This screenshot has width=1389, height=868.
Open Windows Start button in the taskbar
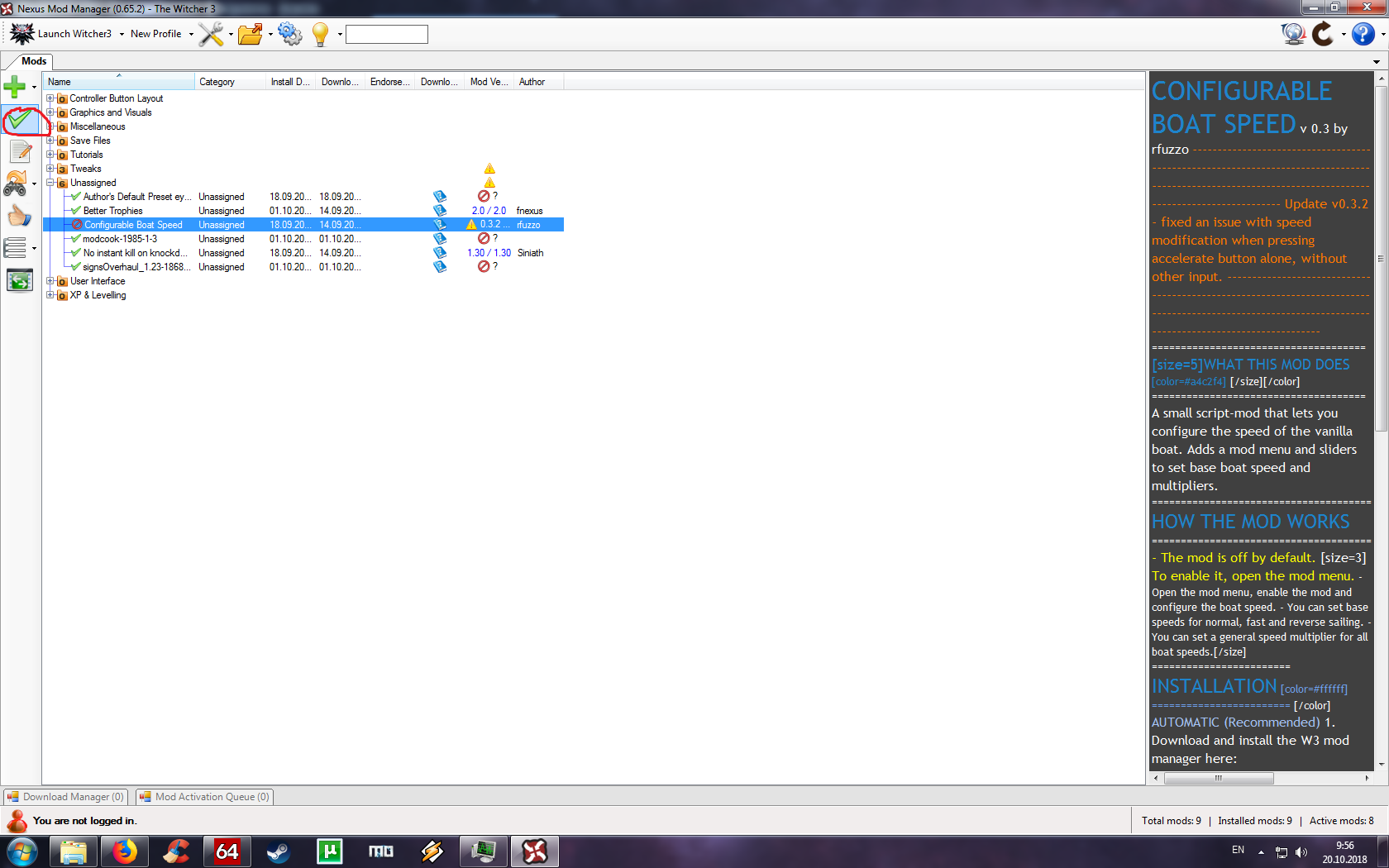point(21,851)
